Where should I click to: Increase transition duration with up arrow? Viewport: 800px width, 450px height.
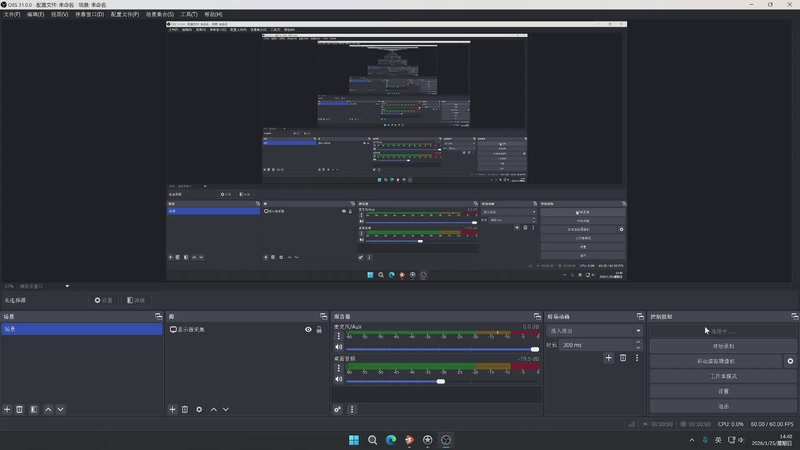pyautogui.click(x=638, y=342)
